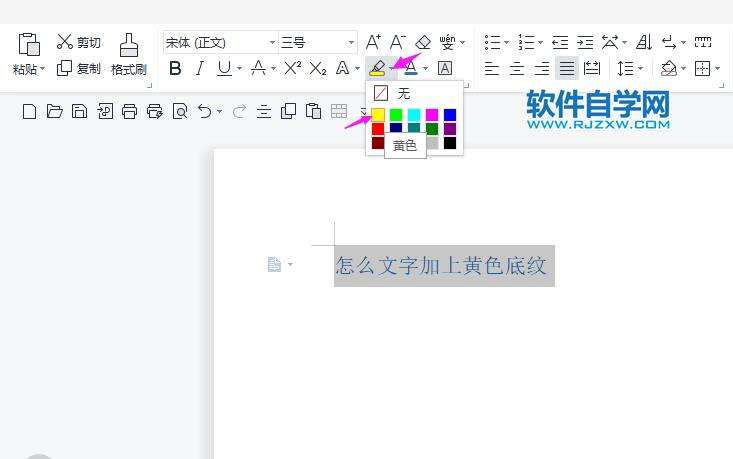Image resolution: width=733 pixels, height=459 pixels.
Task: Pick the black highlight swatch
Action: pyautogui.click(x=450, y=143)
